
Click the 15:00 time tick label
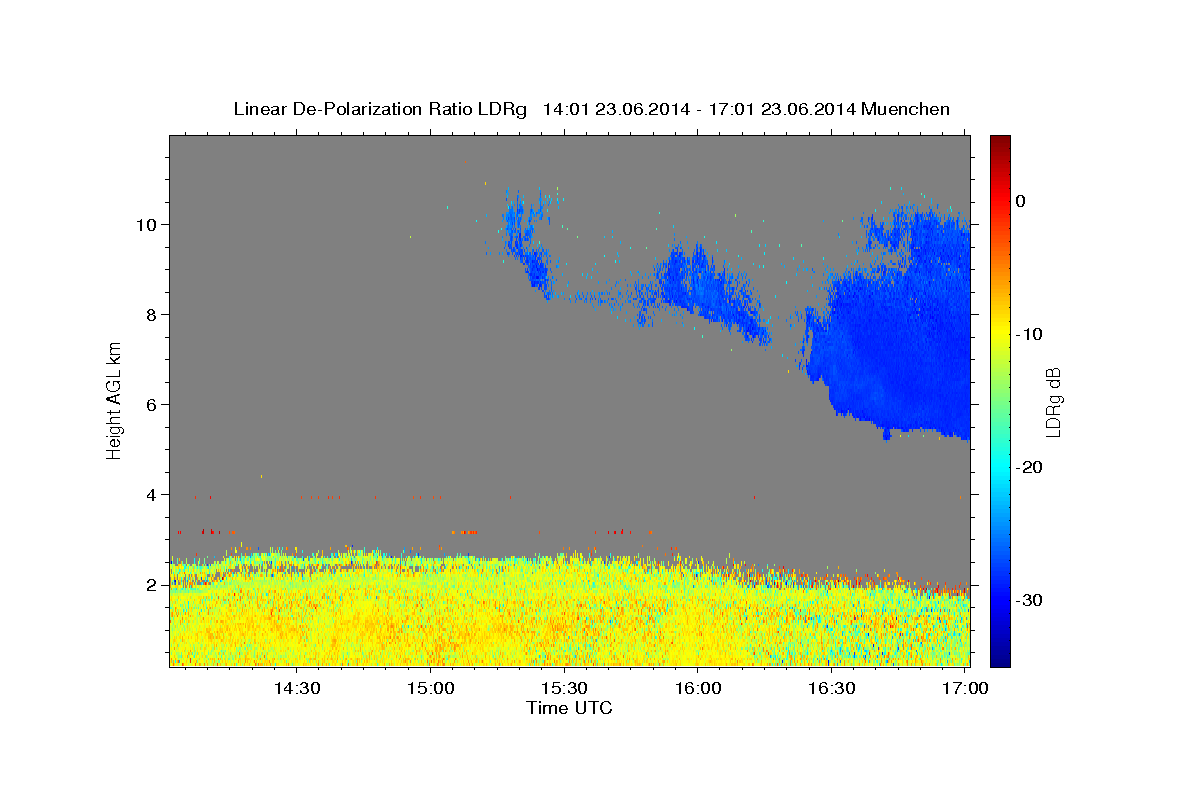(x=431, y=689)
